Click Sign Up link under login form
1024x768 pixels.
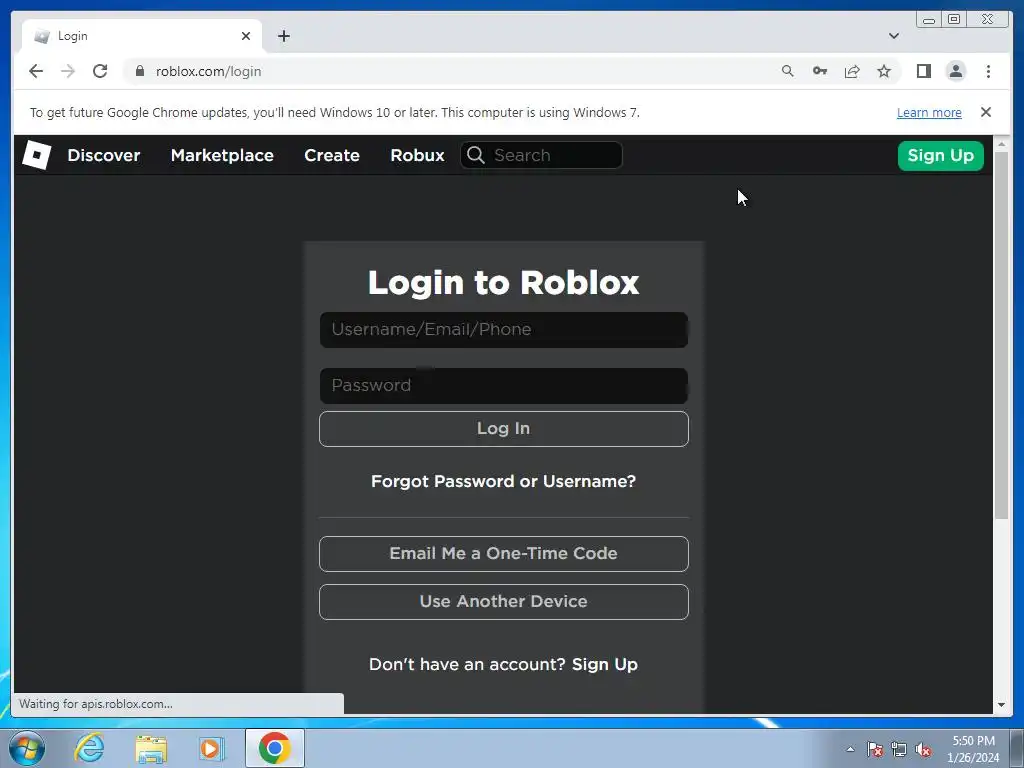[x=605, y=664]
